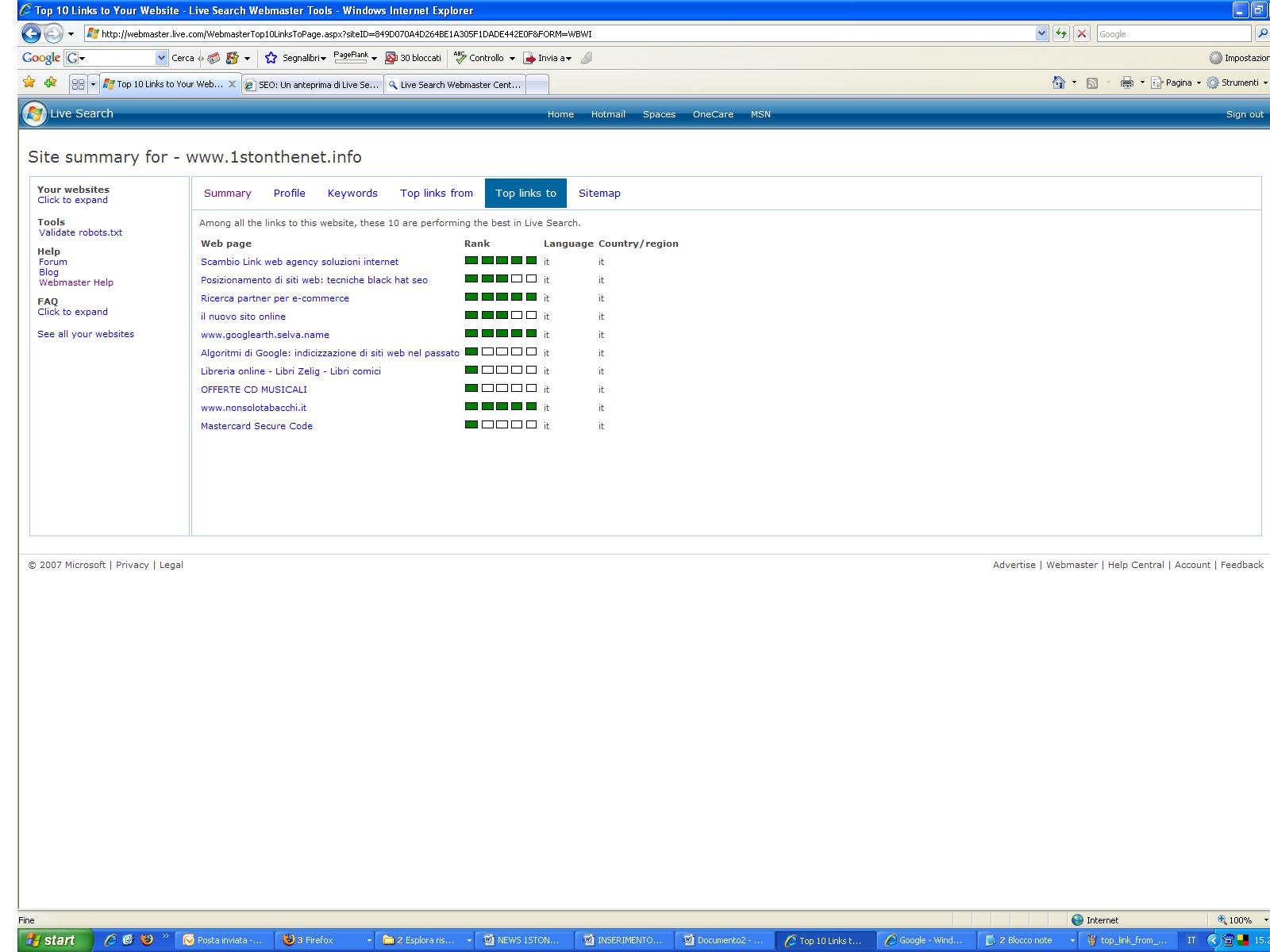Viewport: 1270px width, 952px height.
Task: Select the Sitemap tab
Action: (x=599, y=193)
